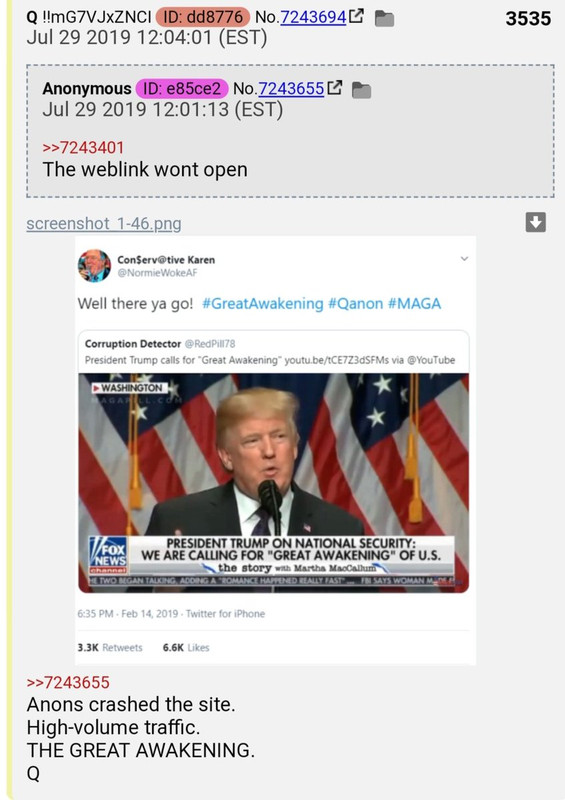565x800 pixels.
Task: Click folder icon next to post 7243694
Action: [x=384, y=19]
